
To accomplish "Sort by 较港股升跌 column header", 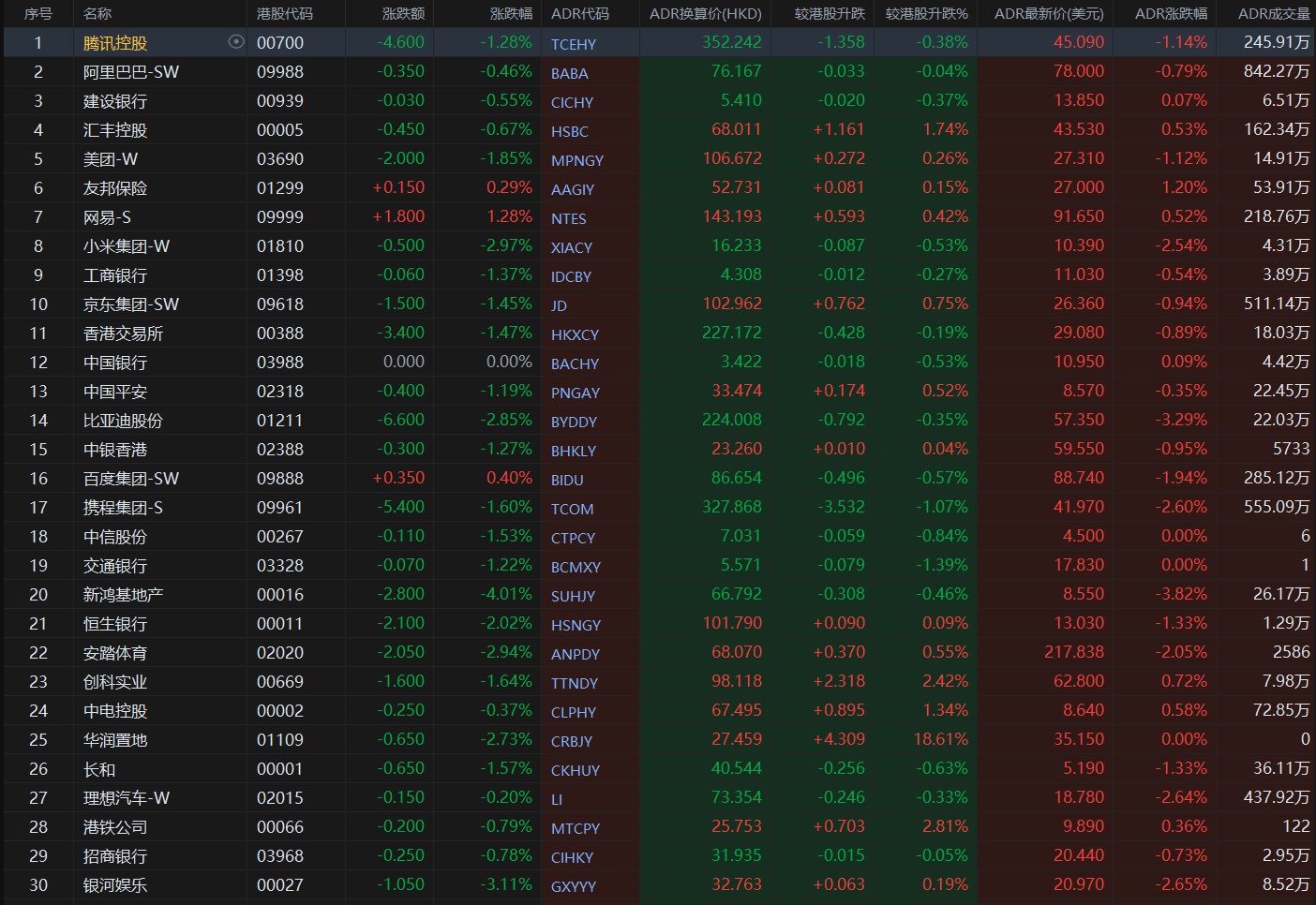I will (830, 14).
